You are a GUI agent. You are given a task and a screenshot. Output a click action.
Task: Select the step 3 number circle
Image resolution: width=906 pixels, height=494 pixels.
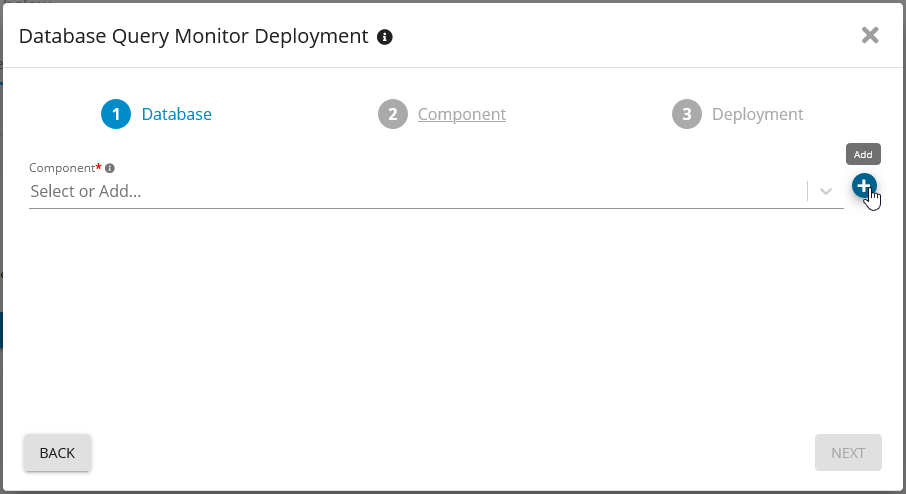click(x=686, y=114)
